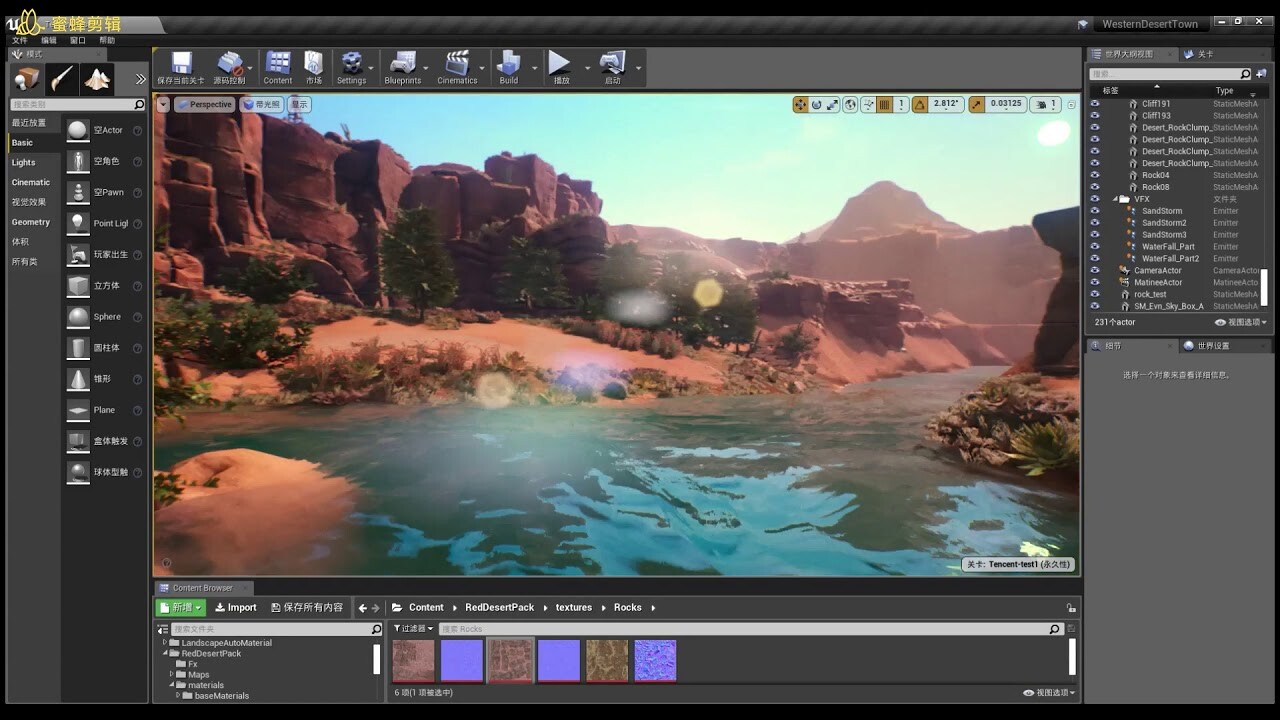Hide the SandStorm emitter in outliner

[x=1096, y=211]
